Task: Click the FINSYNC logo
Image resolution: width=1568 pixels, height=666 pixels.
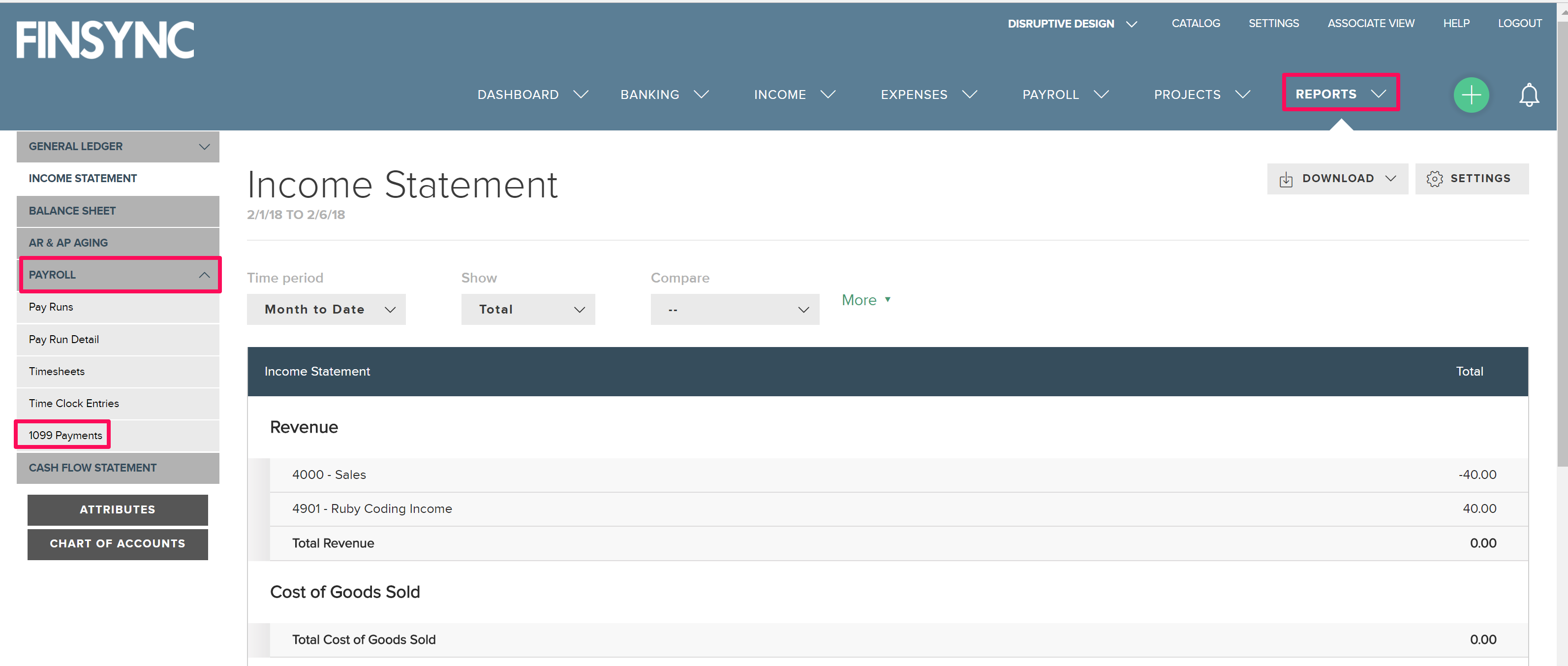Action: (x=105, y=39)
